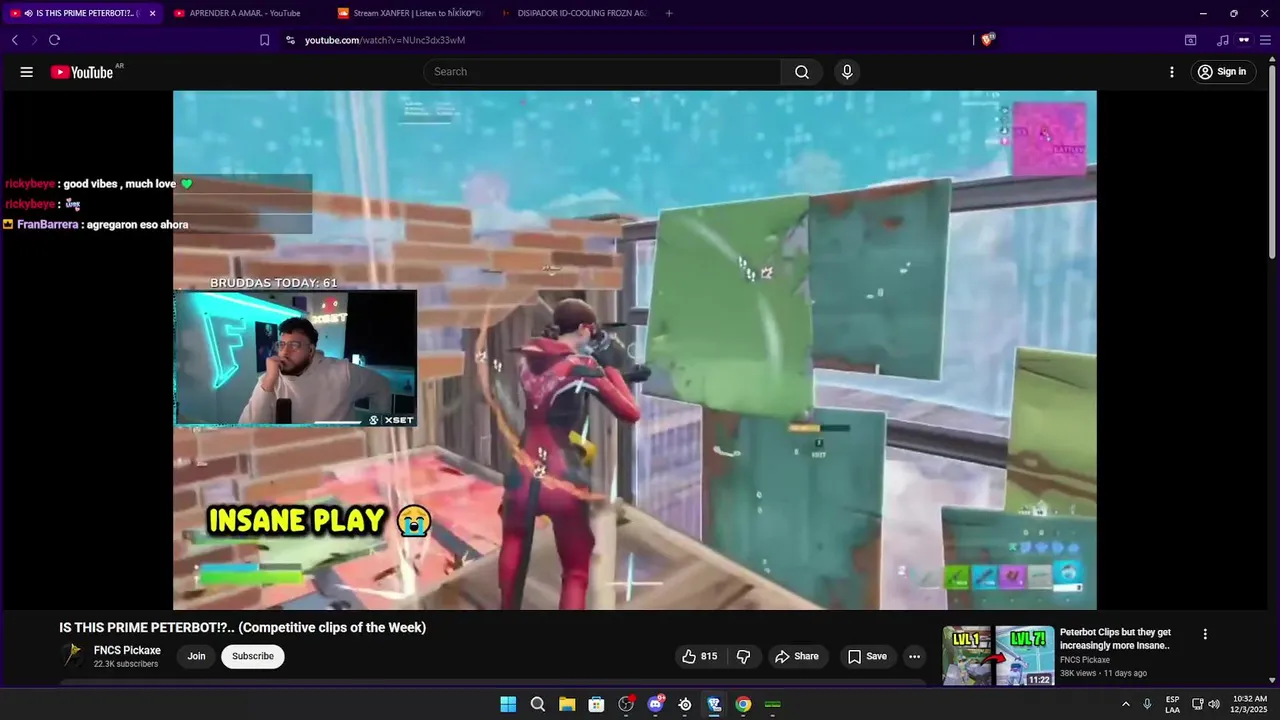This screenshot has height=720, width=1280.
Task: Open the Brave Shields icon
Action: (x=988, y=40)
